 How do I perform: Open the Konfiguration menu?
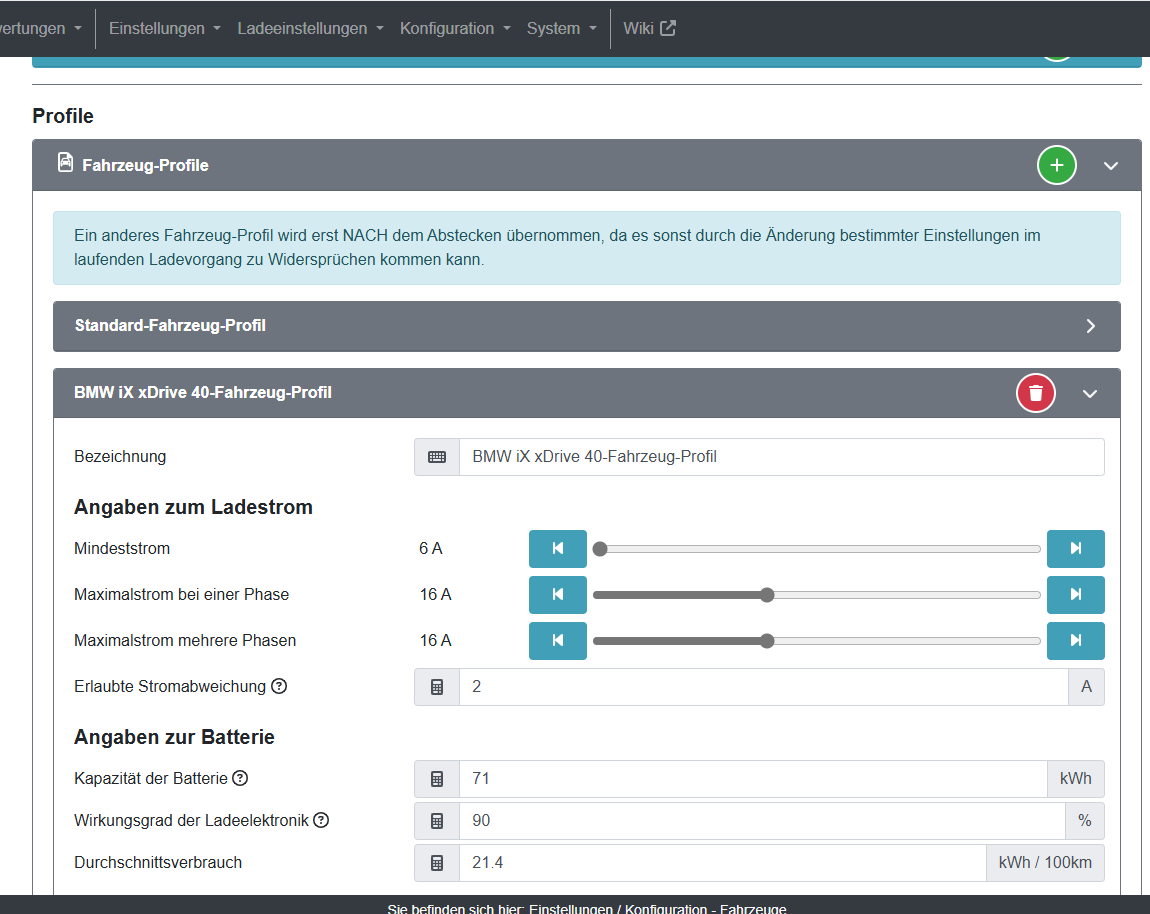[455, 28]
